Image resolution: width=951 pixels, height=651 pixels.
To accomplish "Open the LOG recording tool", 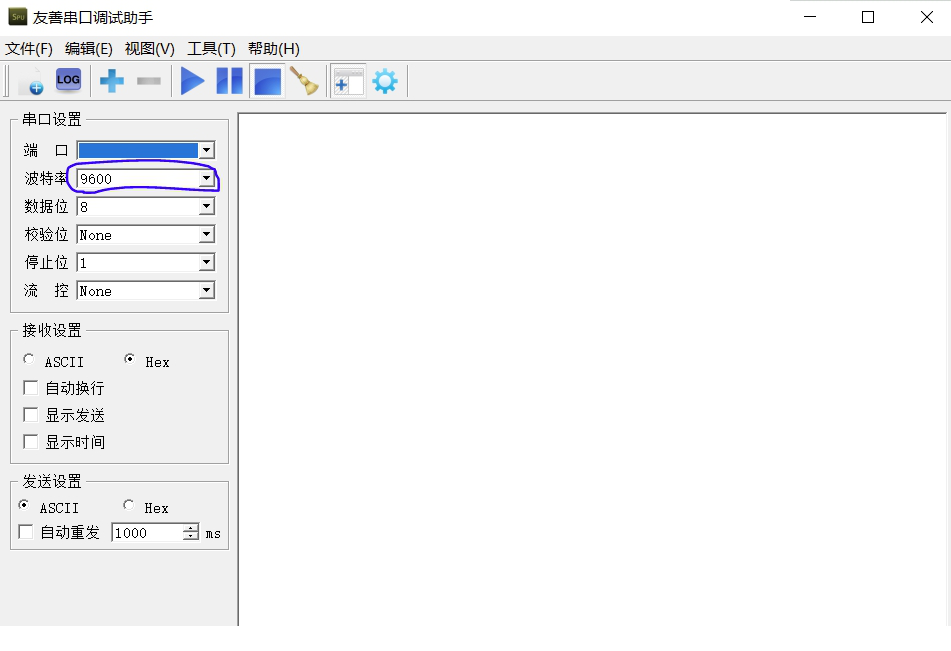I will point(68,80).
